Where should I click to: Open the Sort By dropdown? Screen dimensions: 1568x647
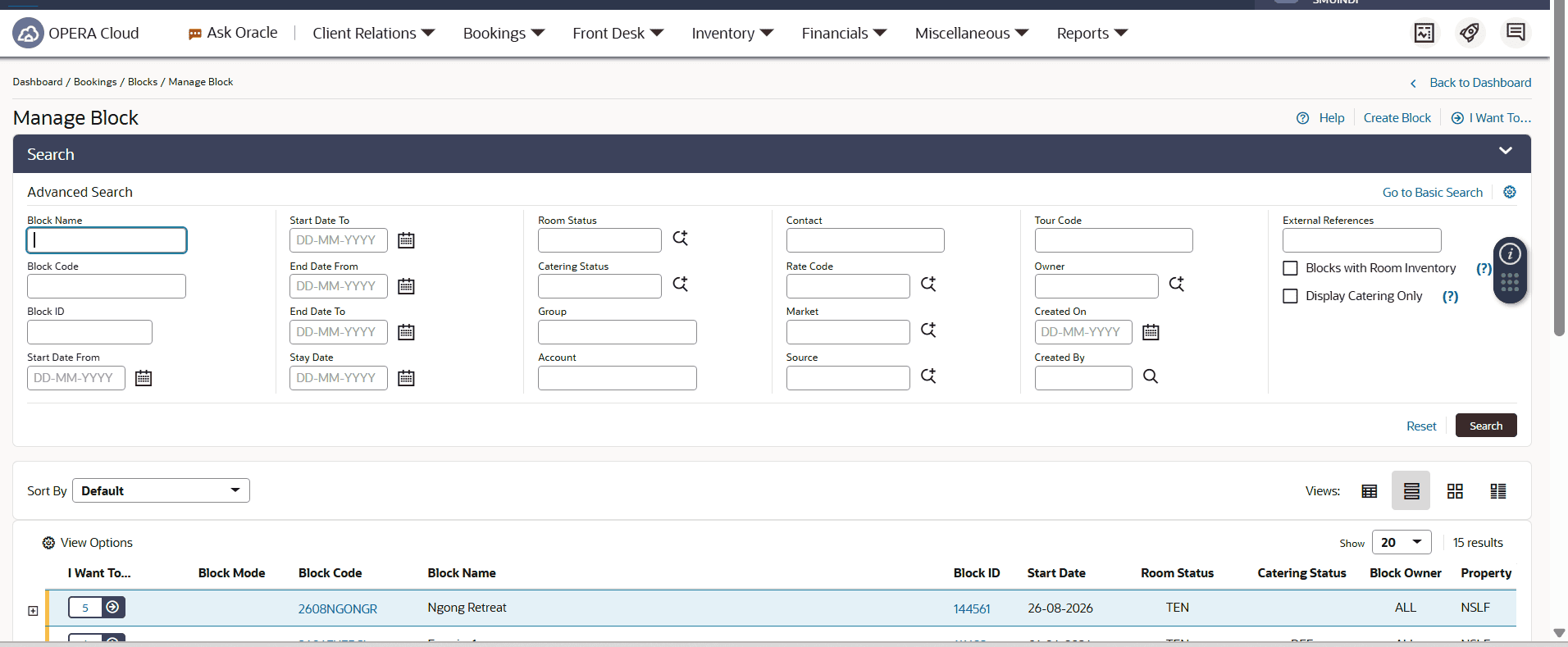tap(161, 490)
